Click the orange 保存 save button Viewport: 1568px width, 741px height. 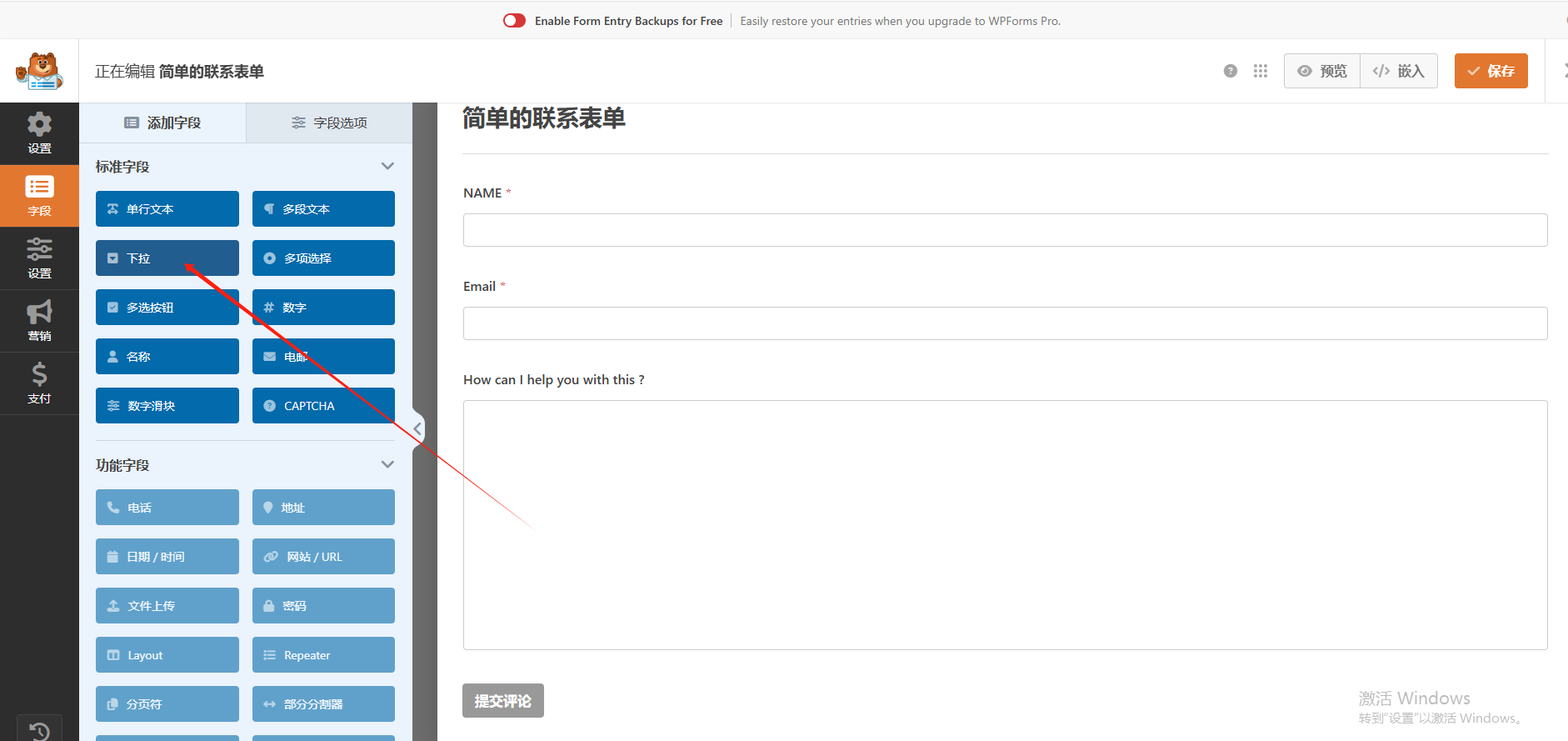(1491, 71)
